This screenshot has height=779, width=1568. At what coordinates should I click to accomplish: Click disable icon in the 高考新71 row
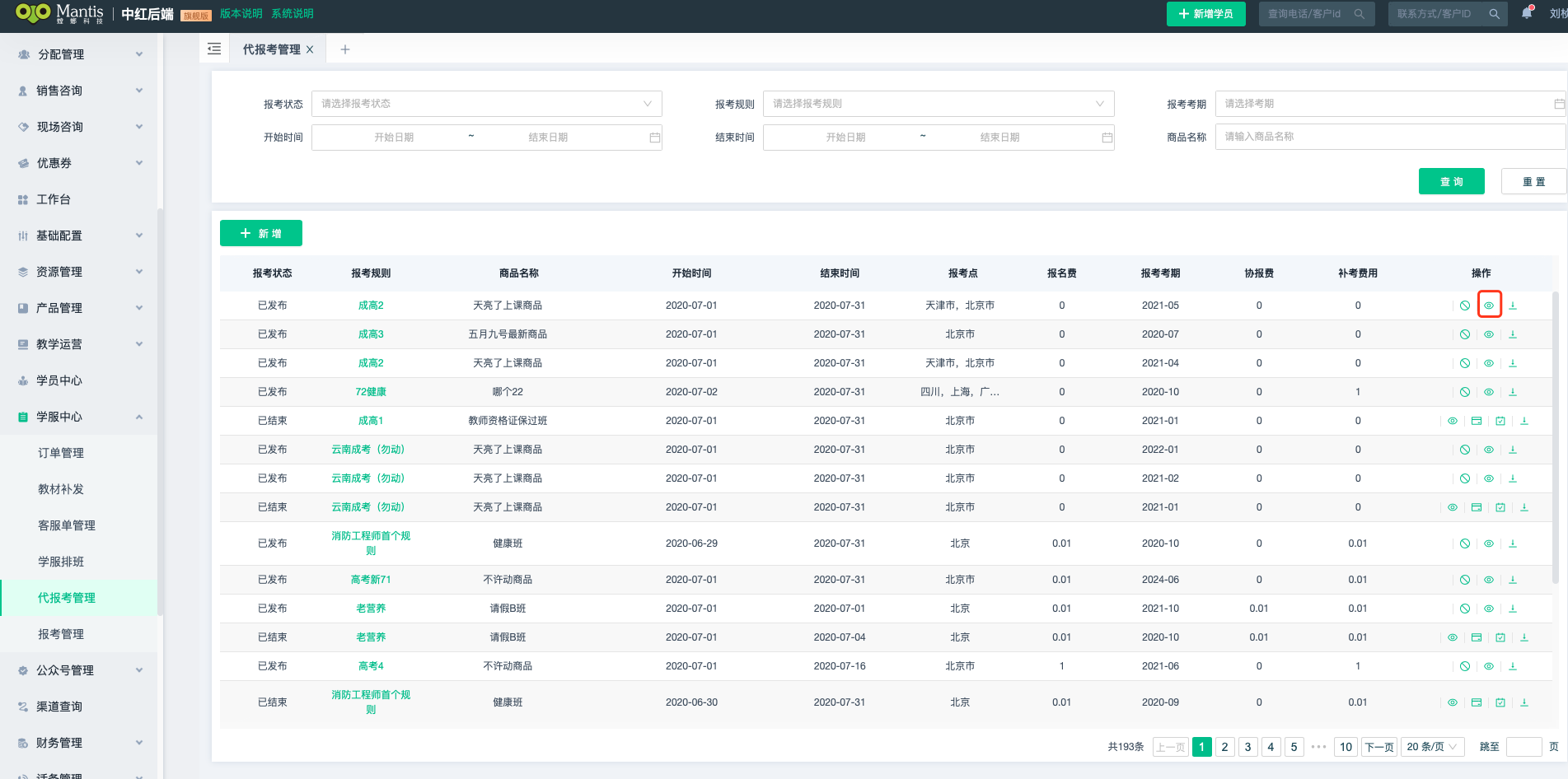1465,580
